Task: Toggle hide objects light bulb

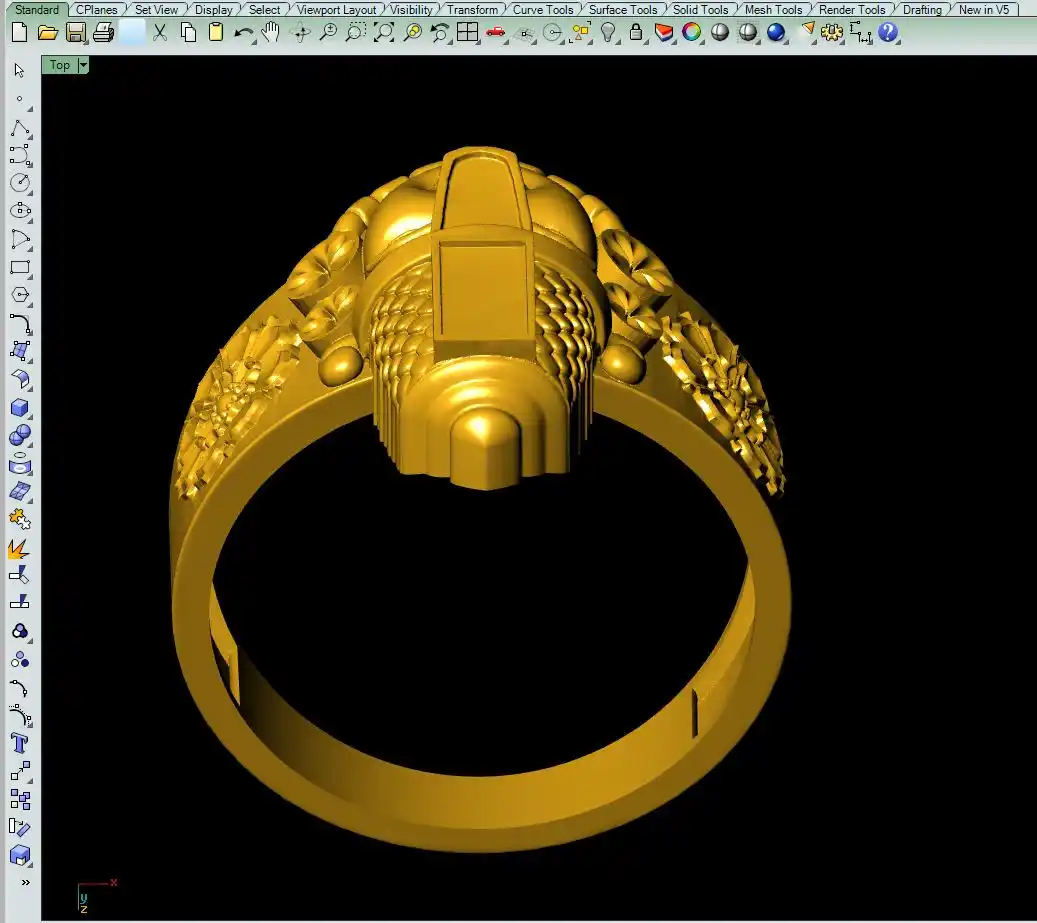Action: point(608,32)
